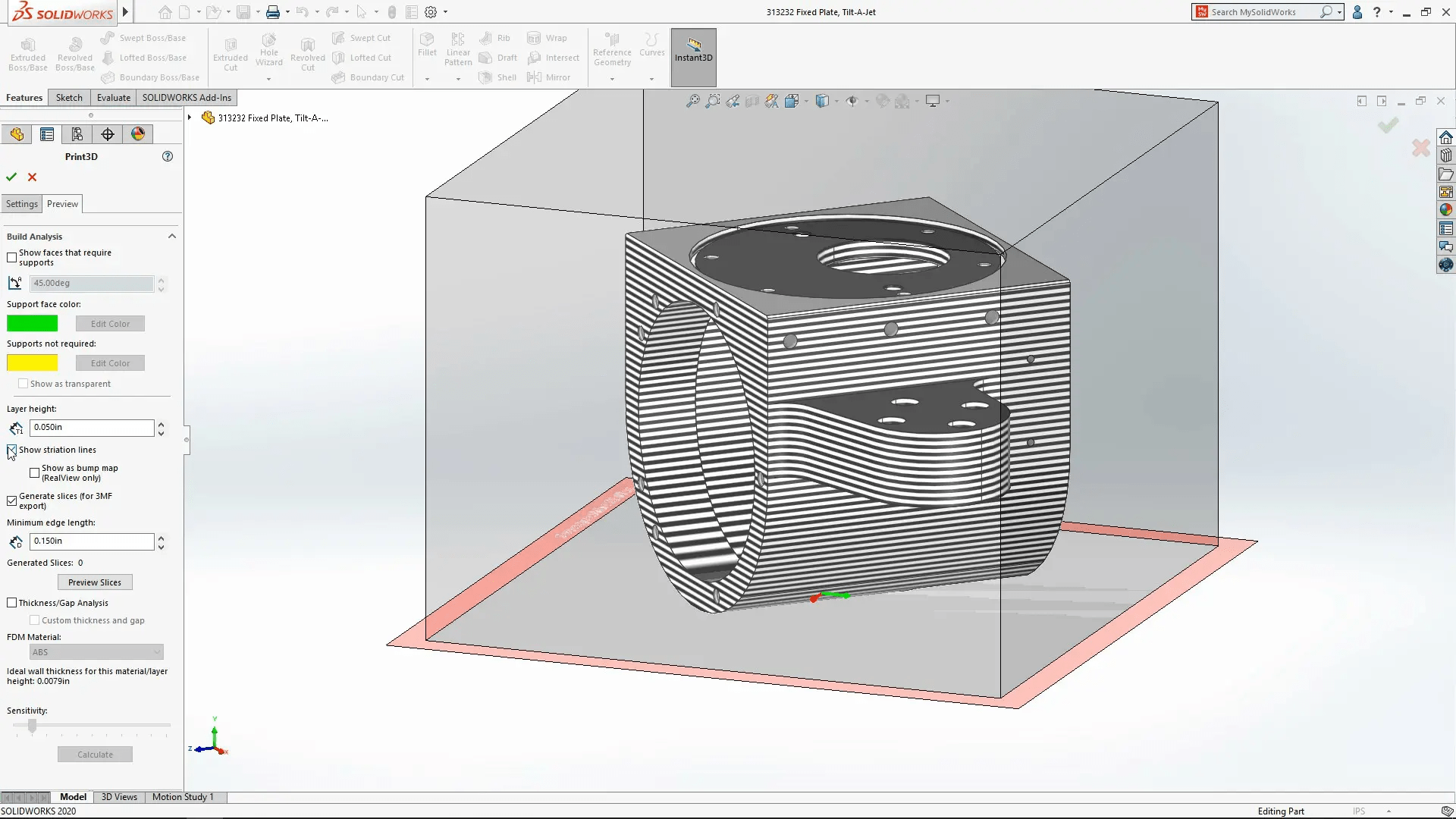This screenshot has height=819, width=1456.
Task: Open Print3D help question mark
Action: click(x=168, y=156)
